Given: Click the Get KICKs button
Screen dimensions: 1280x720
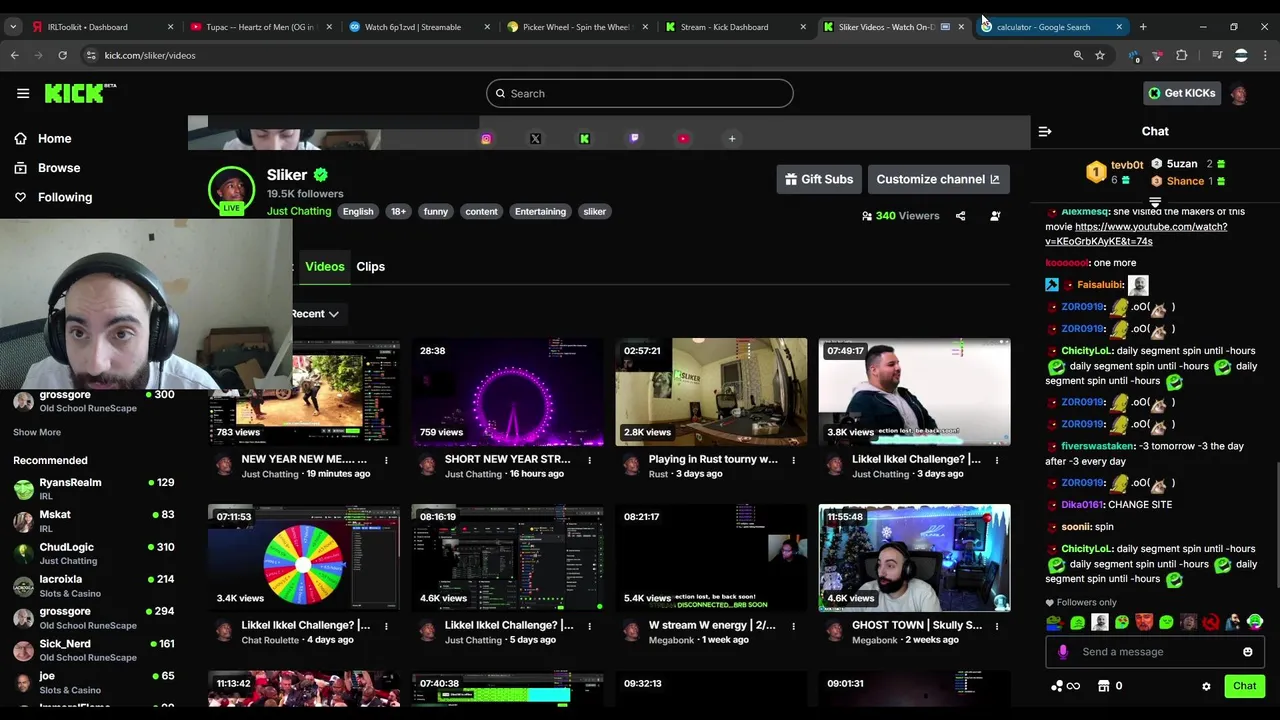Looking at the screenshot, I should coord(1181,93).
